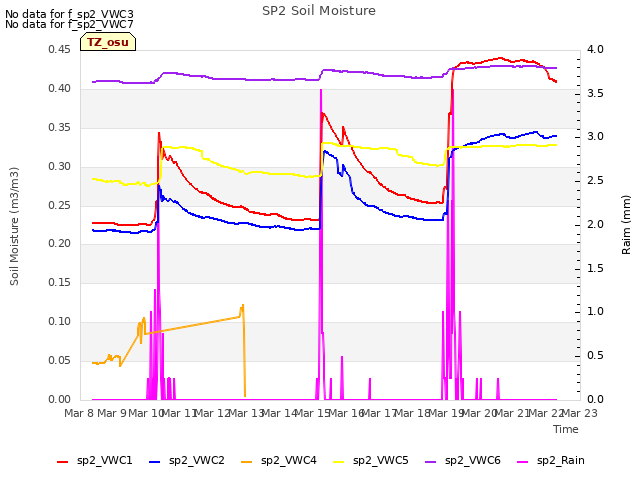
Task: Click the 1.0 right axis value
Action: tap(596, 311)
